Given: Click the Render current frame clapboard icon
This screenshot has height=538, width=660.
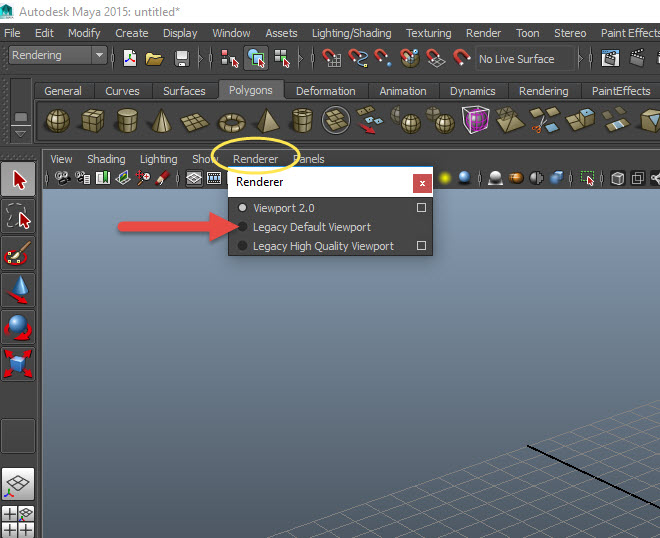Looking at the screenshot, I should pos(610,58).
